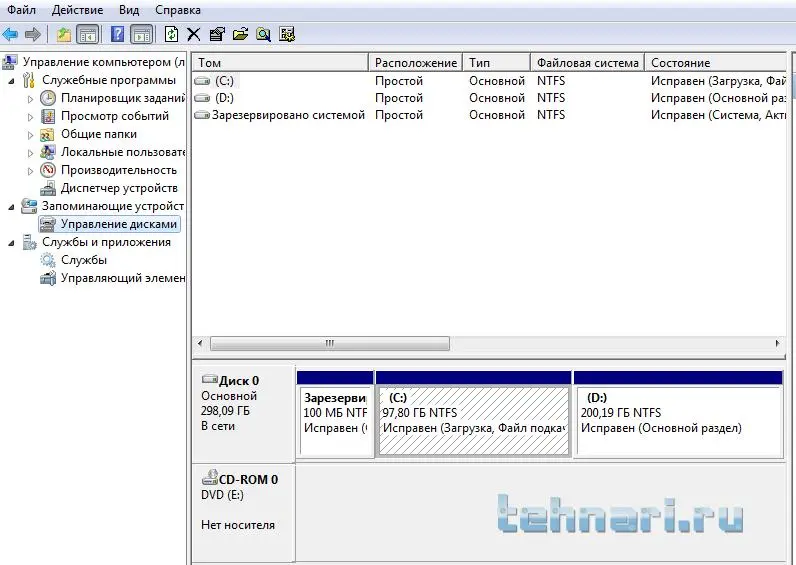
Task: Go back with the blue arrow
Action: 11,35
